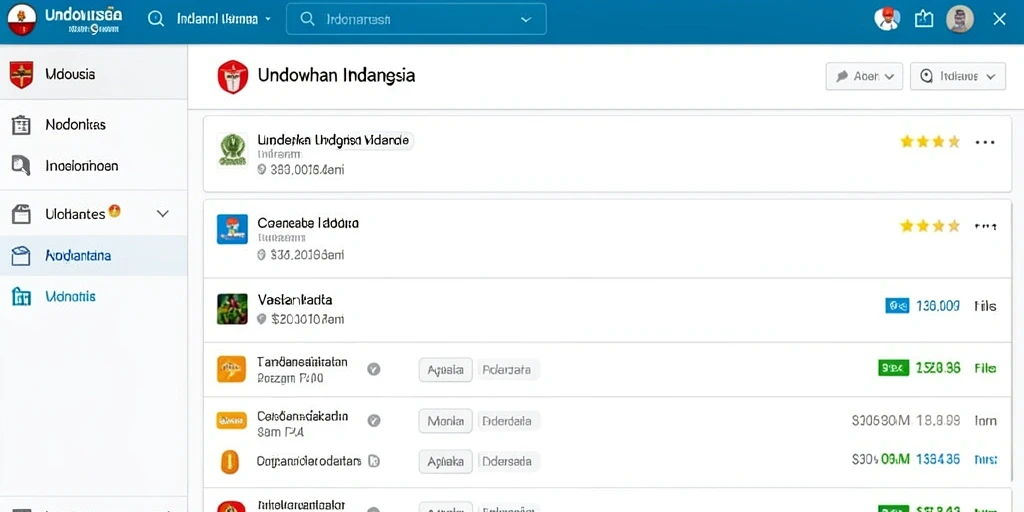Image resolution: width=1024 pixels, height=512 pixels.
Task: Click Pderdata button on Cetsdanadakadin row
Action: click(x=507, y=421)
